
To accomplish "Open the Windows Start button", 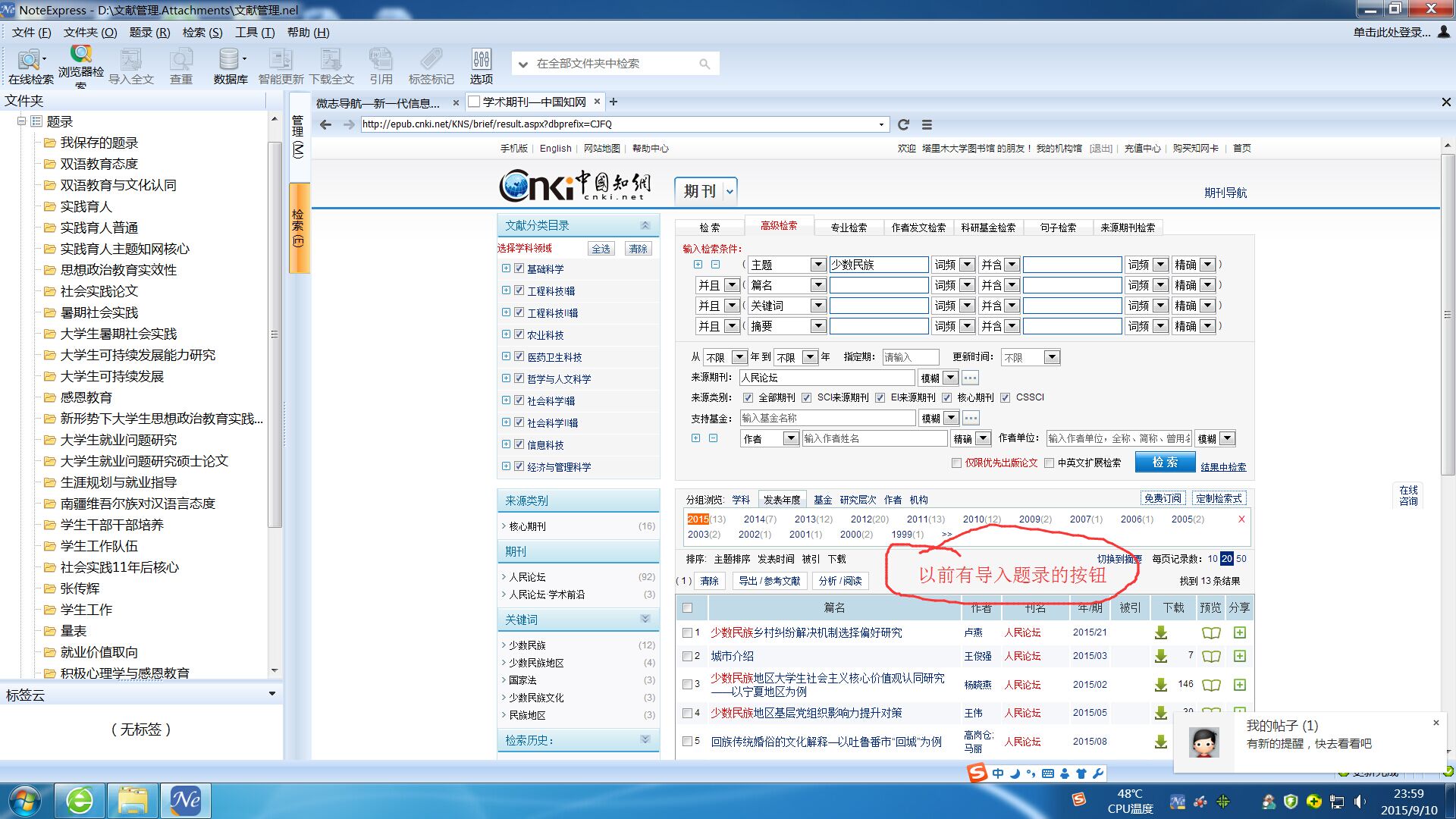I will click(x=26, y=801).
